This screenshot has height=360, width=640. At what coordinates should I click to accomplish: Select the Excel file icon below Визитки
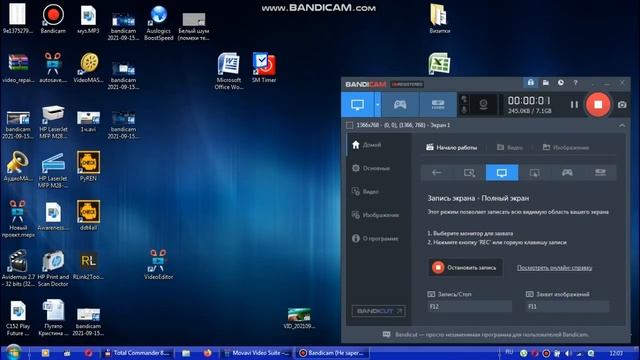[x=439, y=64]
